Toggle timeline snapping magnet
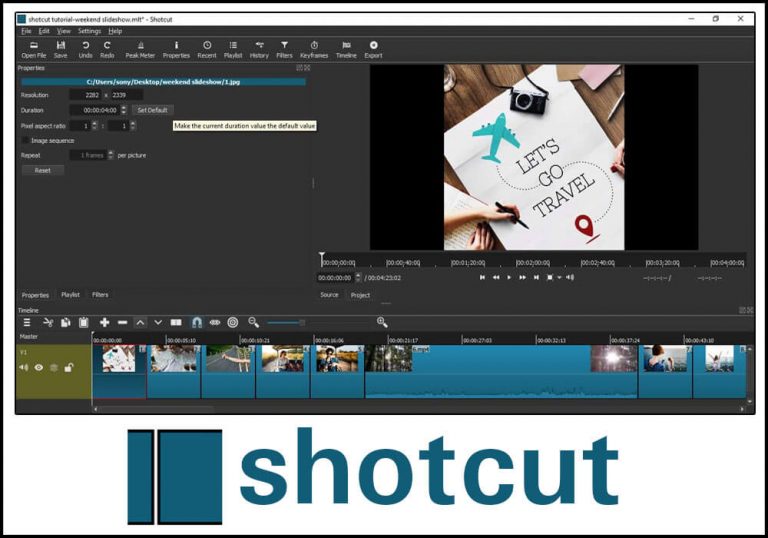 coord(196,322)
